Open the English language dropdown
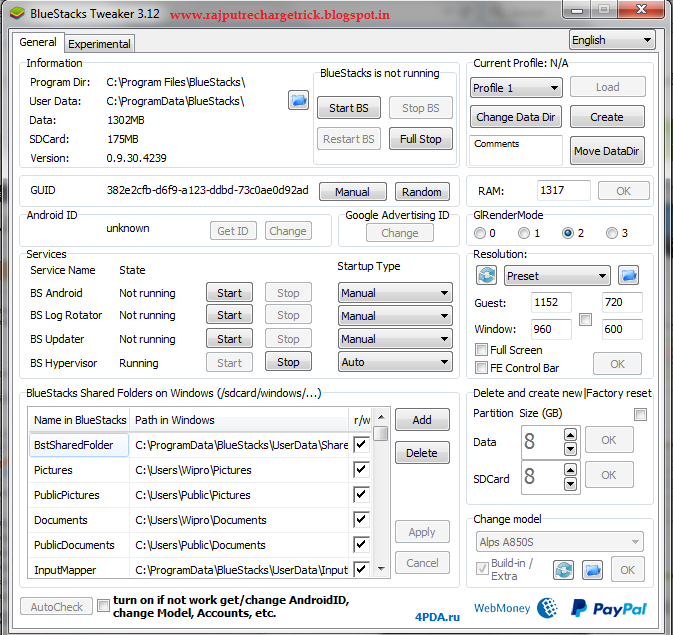Screen dimensions: 673x635 click(612, 40)
